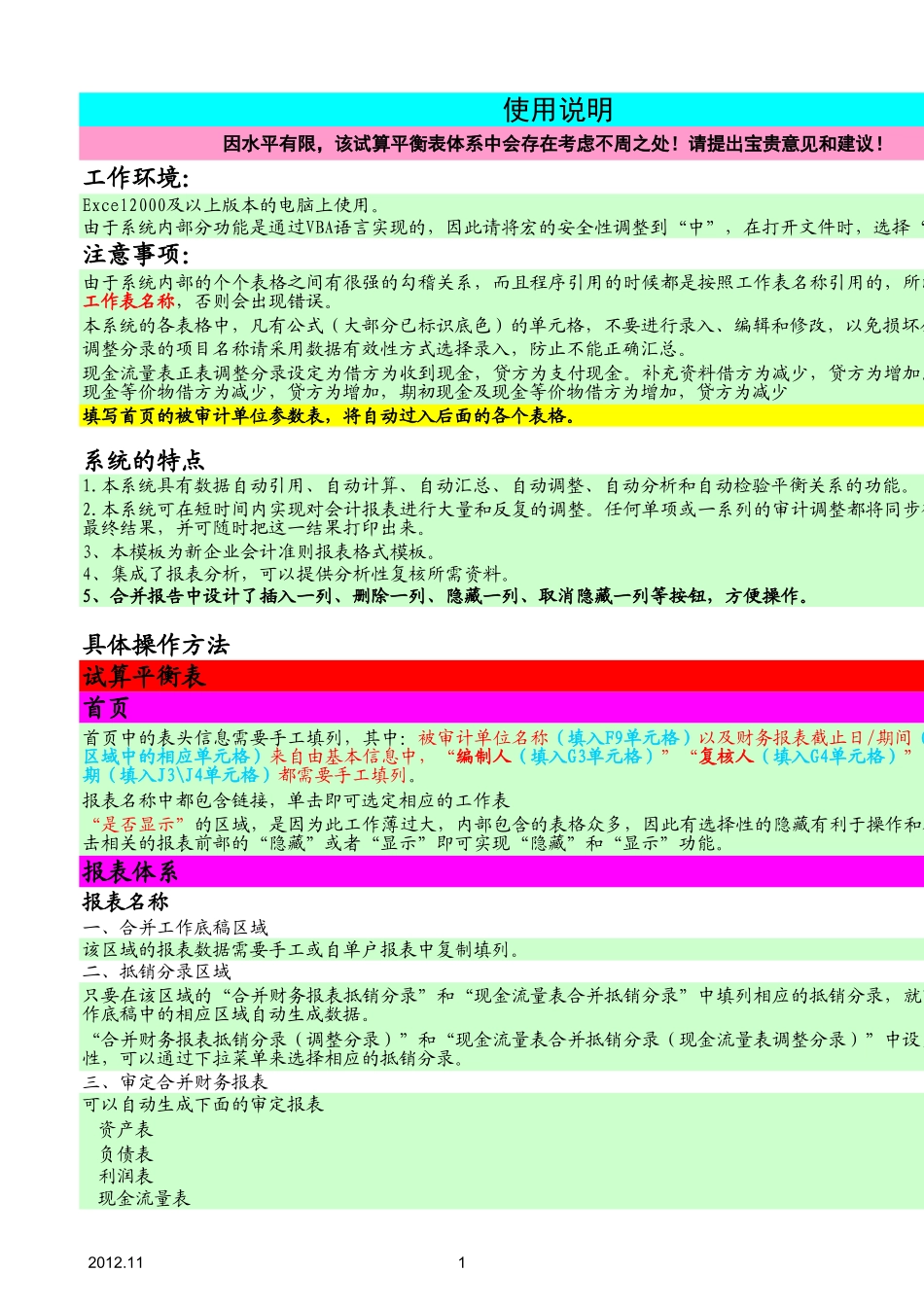
Task: Click the 注意事项 heading
Action: pos(136,255)
